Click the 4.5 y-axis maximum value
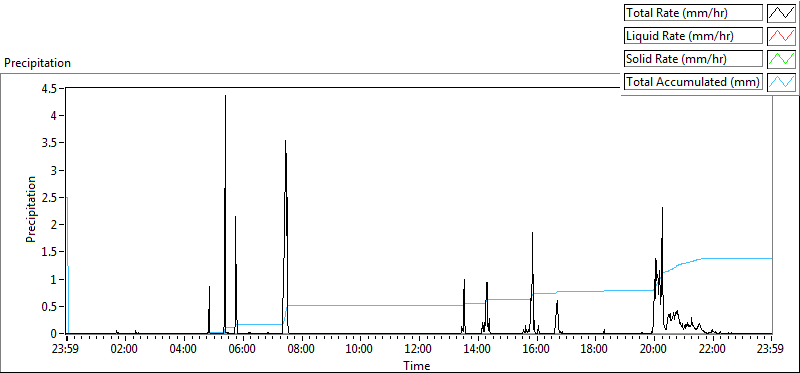800x373 pixels. pyautogui.click(x=48, y=88)
